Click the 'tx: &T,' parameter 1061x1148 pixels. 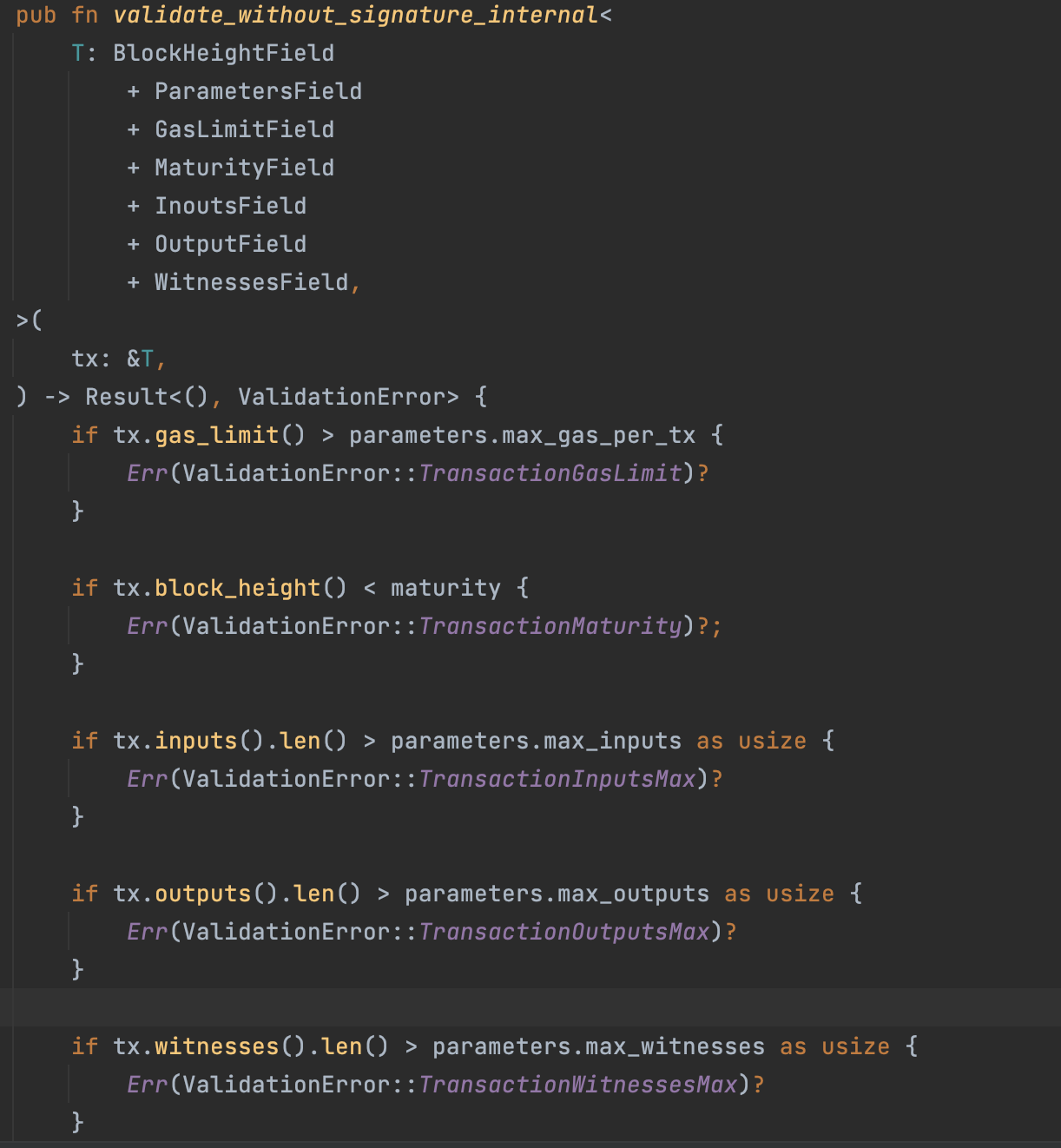(x=119, y=359)
